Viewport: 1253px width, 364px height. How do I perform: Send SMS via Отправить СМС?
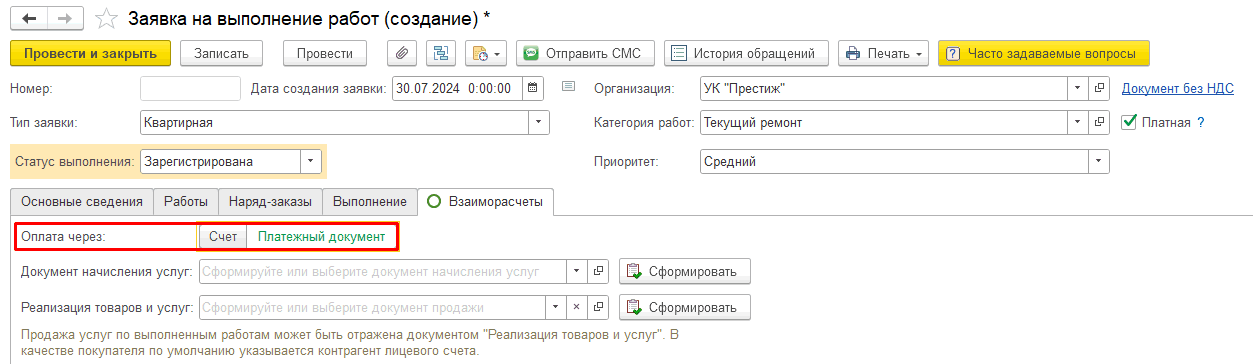pyautogui.click(x=585, y=52)
